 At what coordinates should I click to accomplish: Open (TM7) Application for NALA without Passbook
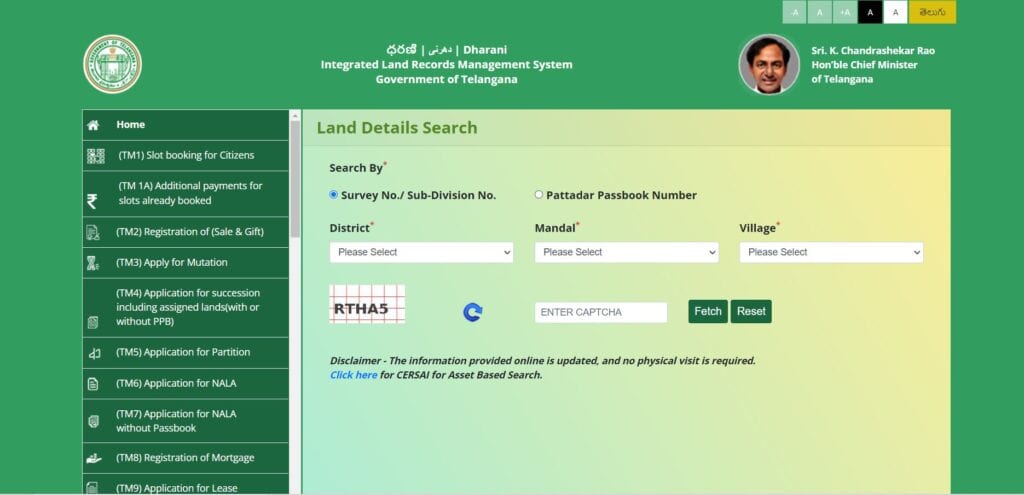(x=185, y=421)
